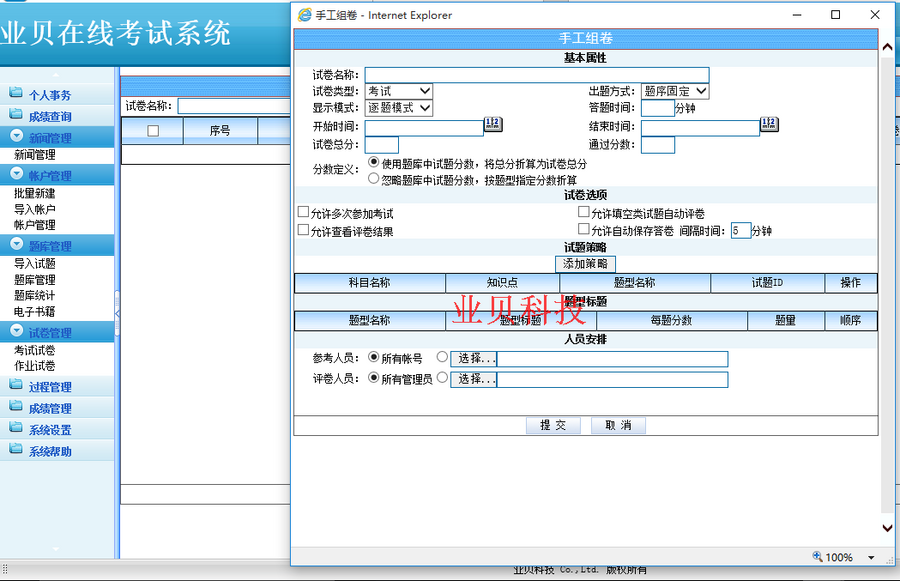Image resolution: width=900 pixels, height=581 pixels.
Task: Open the 显示模式 dropdown
Action: (399, 108)
